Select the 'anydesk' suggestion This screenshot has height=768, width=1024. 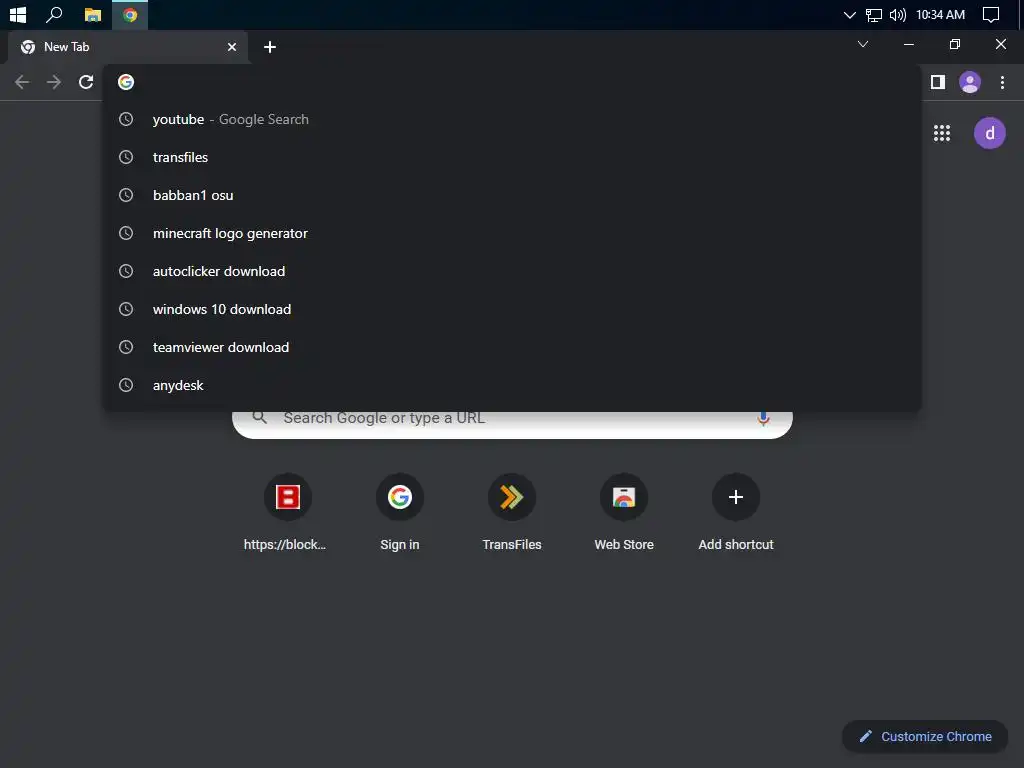[x=512, y=385]
